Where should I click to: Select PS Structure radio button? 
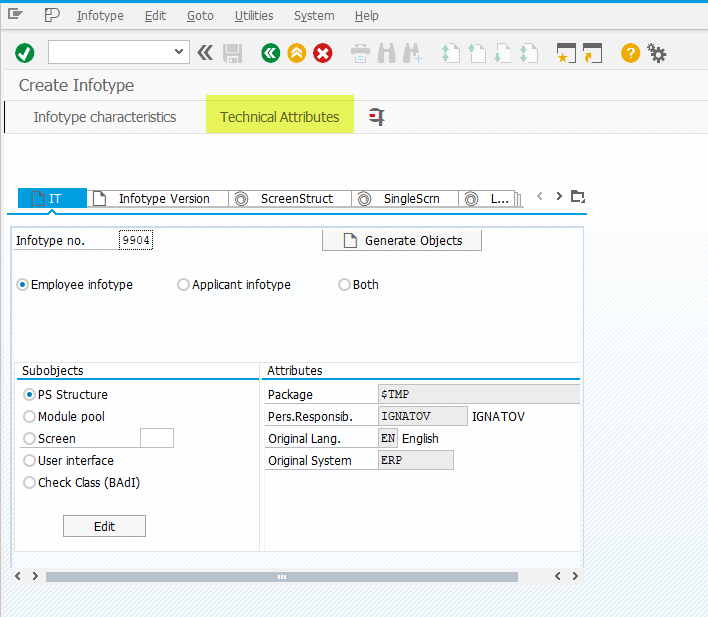point(29,394)
